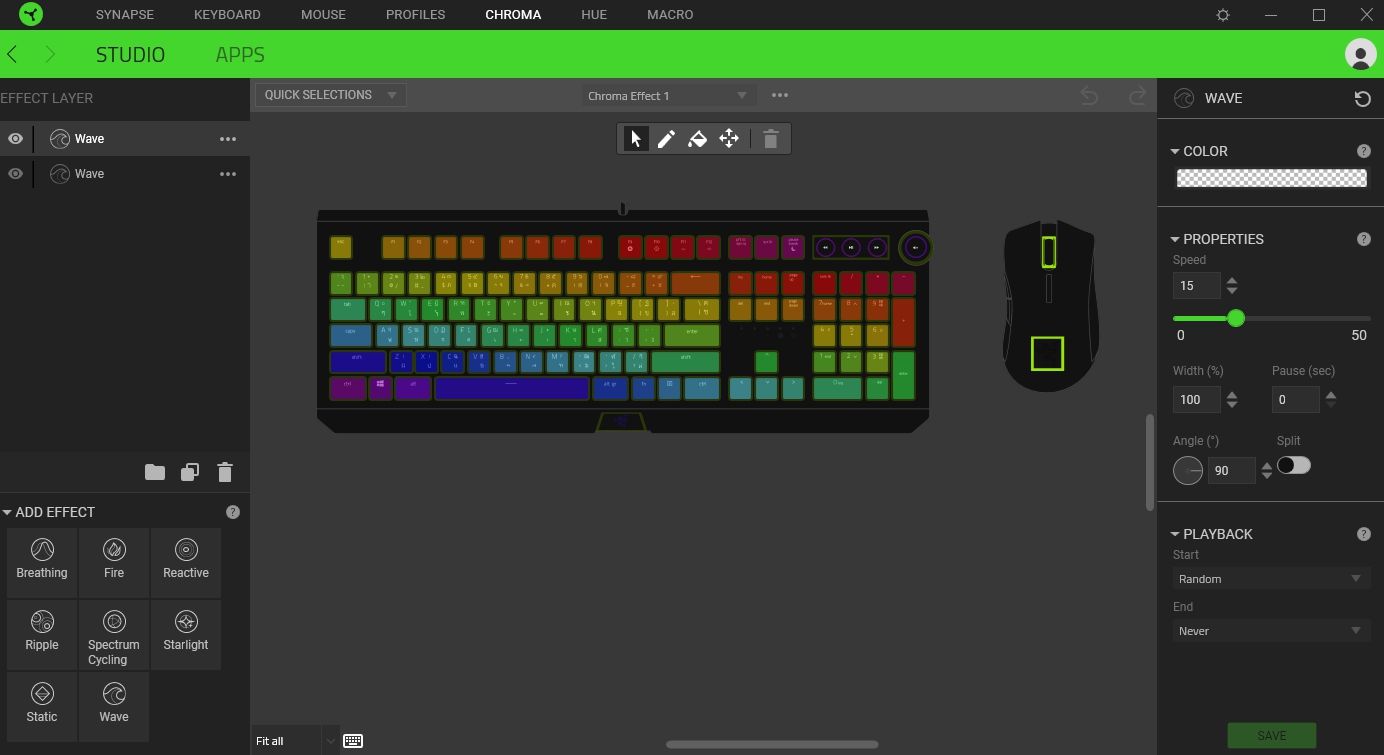Switch to Profiles tab
This screenshot has height=755, width=1384.
coord(415,15)
